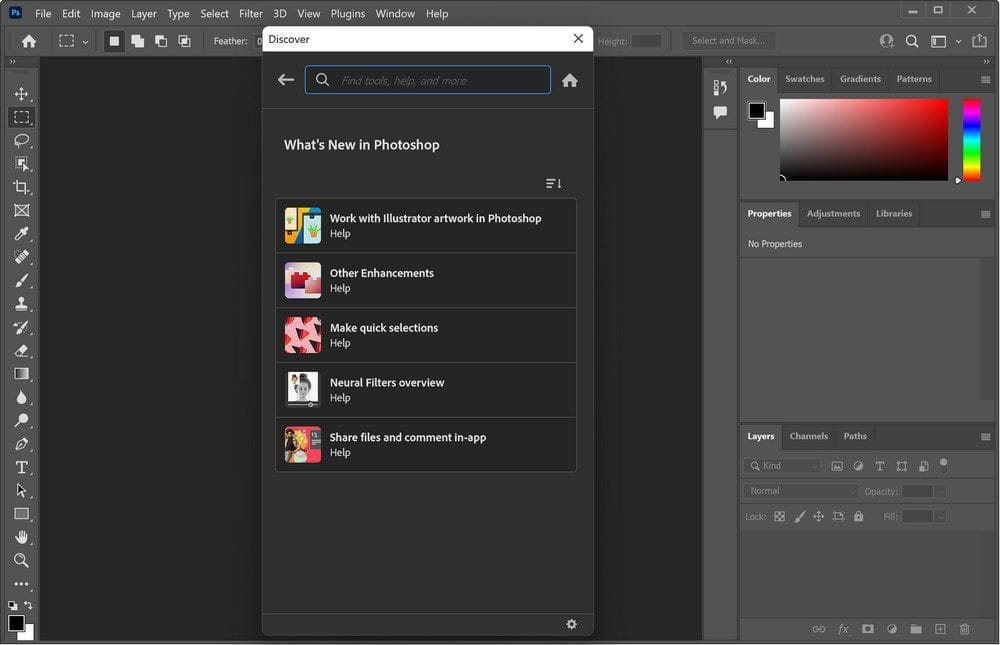Select the Eyedropper tool
The image size is (1000, 645).
[22, 234]
